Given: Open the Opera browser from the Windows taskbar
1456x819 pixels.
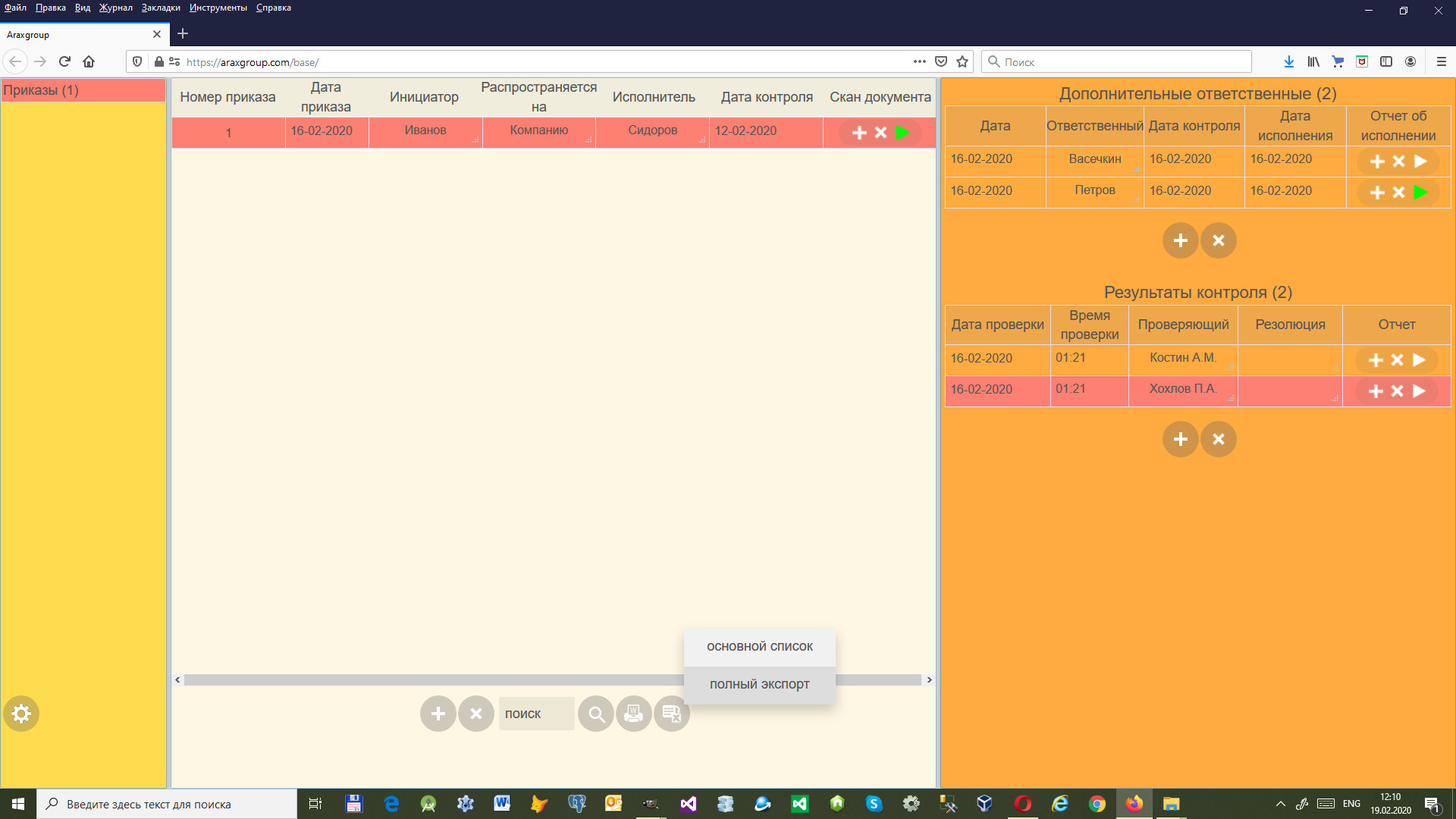Looking at the screenshot, I should 1022,804.
